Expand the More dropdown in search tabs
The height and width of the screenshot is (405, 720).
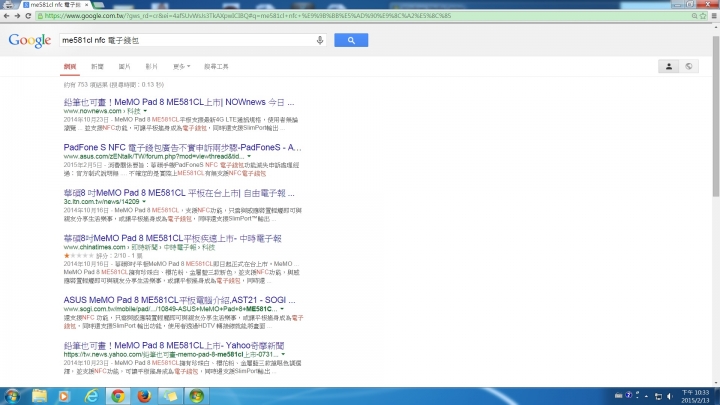click(x=181, y=67)
